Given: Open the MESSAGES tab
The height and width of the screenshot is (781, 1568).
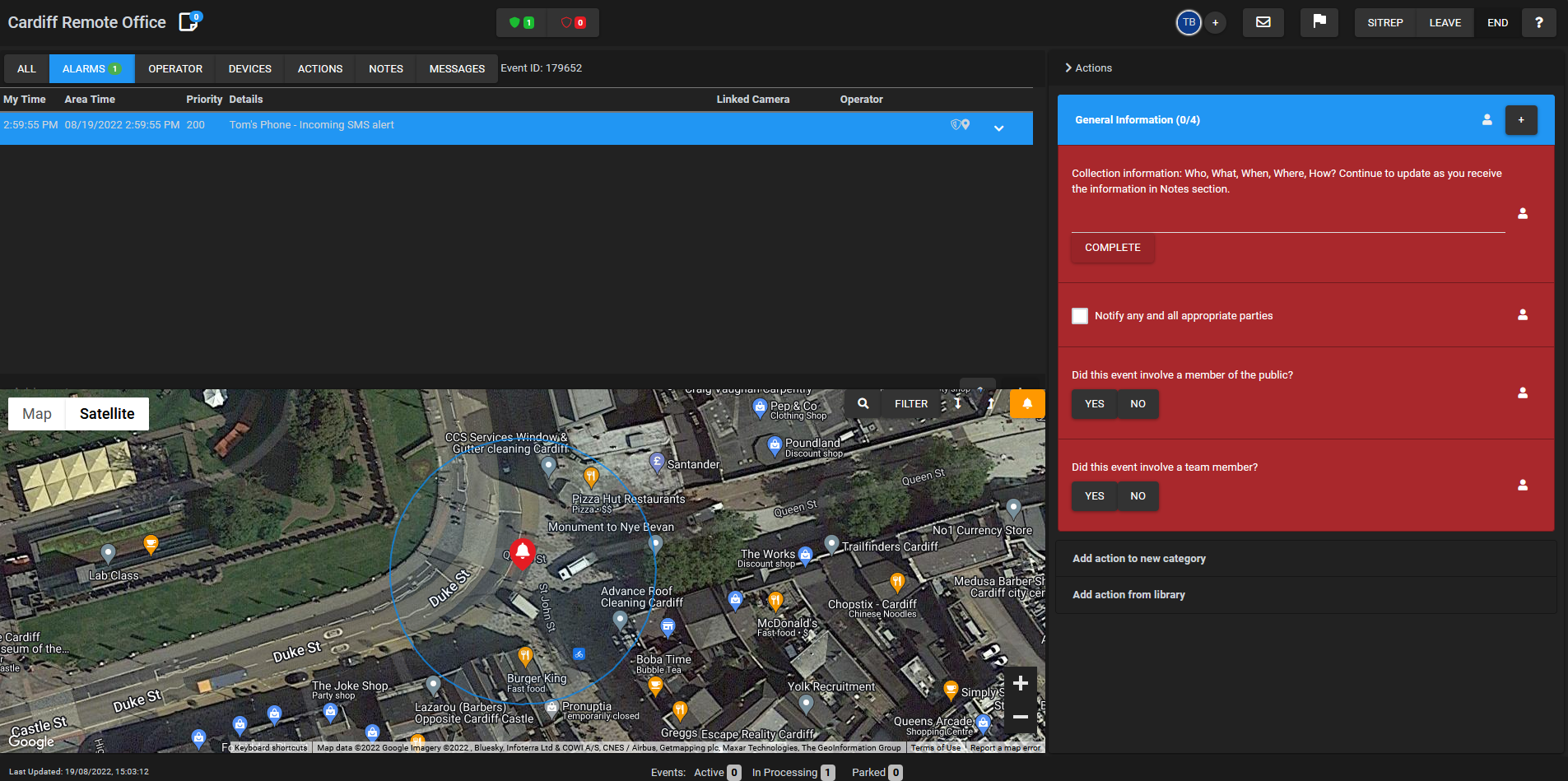Looking at the screenshot, I should click(x=457, y=68).
